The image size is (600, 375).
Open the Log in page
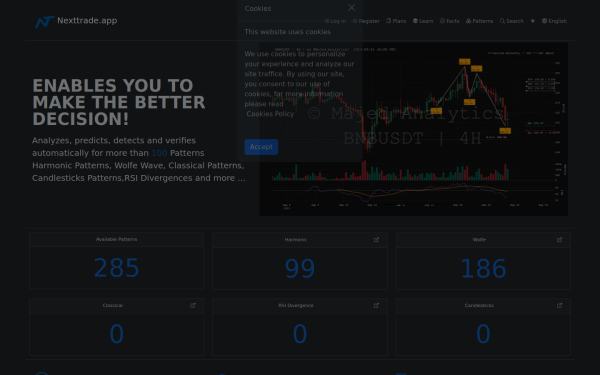[335, 21]
